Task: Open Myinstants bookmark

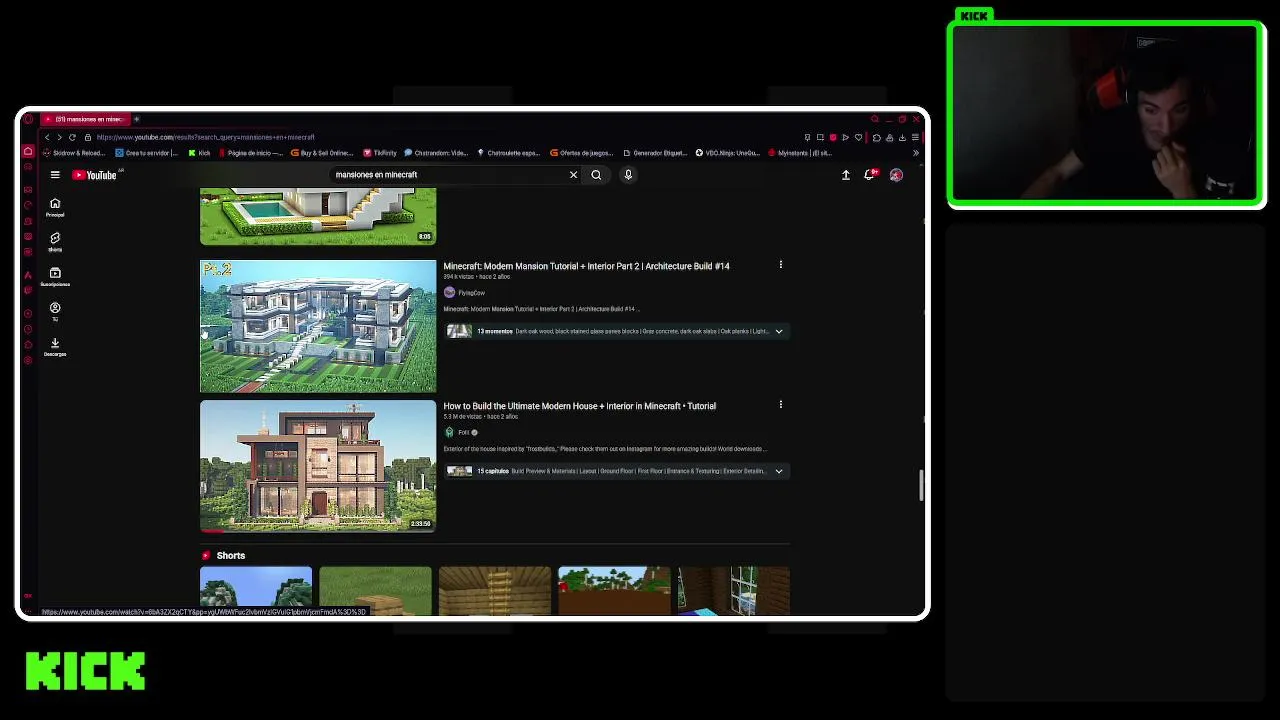Action: (800, 153)
